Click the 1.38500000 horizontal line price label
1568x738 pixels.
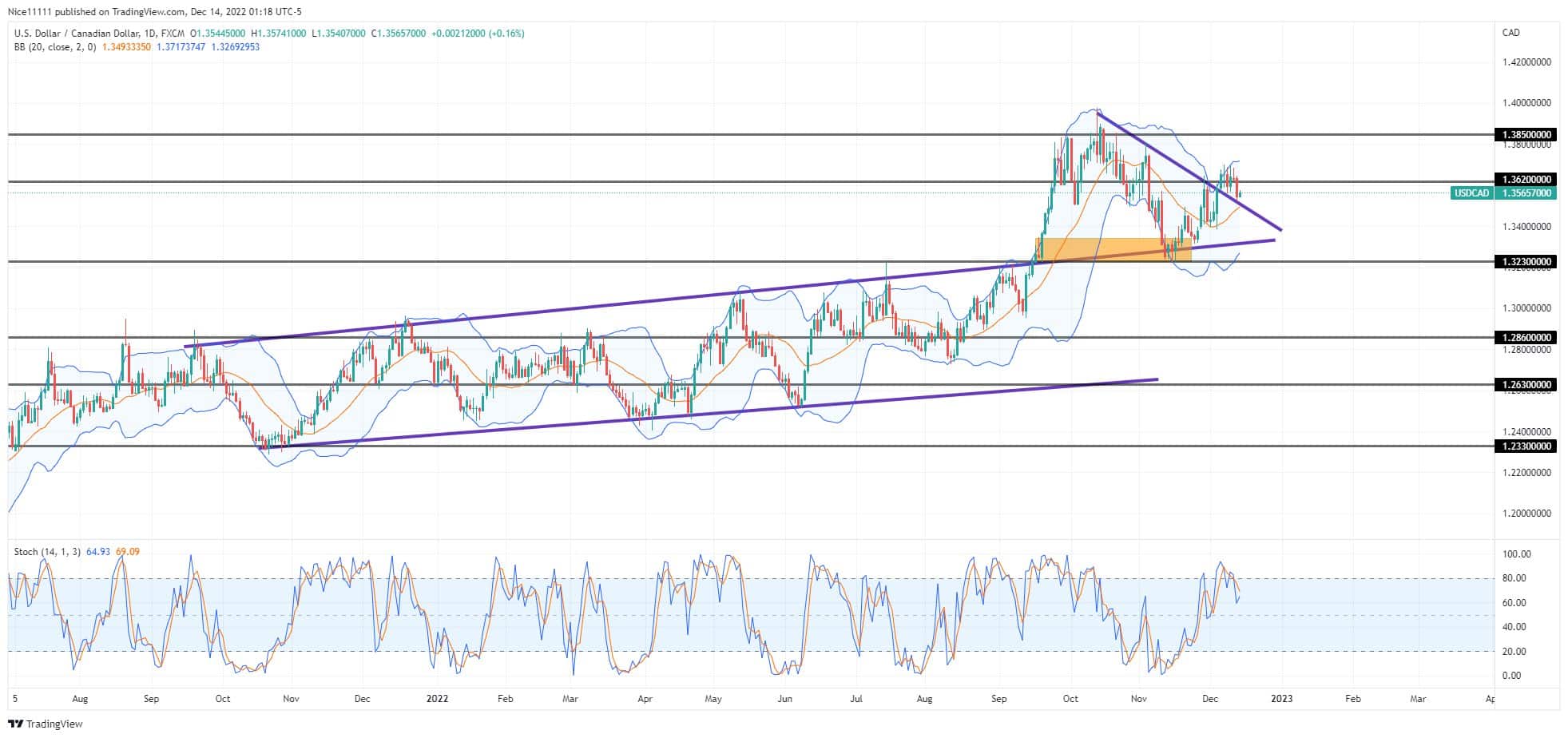1525,135
